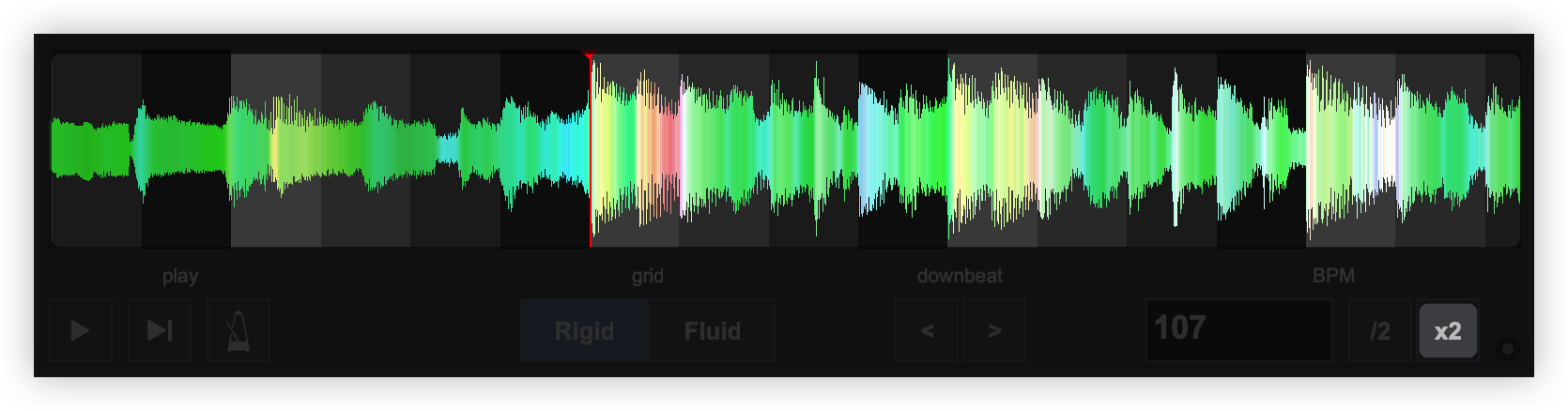
Task: Shift downbeat earlier with left arrow
Action: coord(927,330)
